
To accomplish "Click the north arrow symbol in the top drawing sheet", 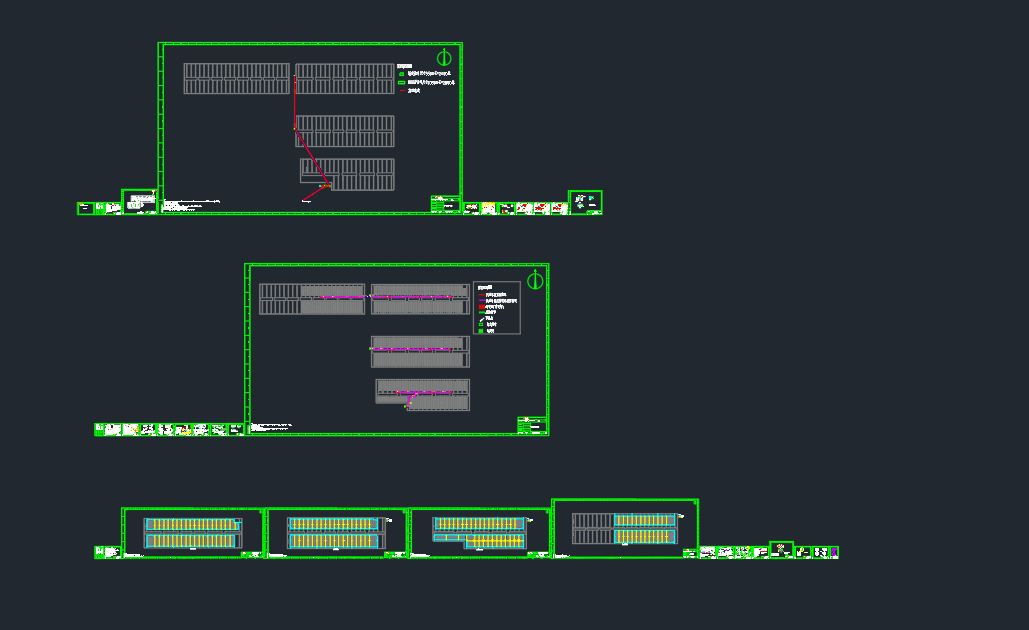I will click(444, 58).
